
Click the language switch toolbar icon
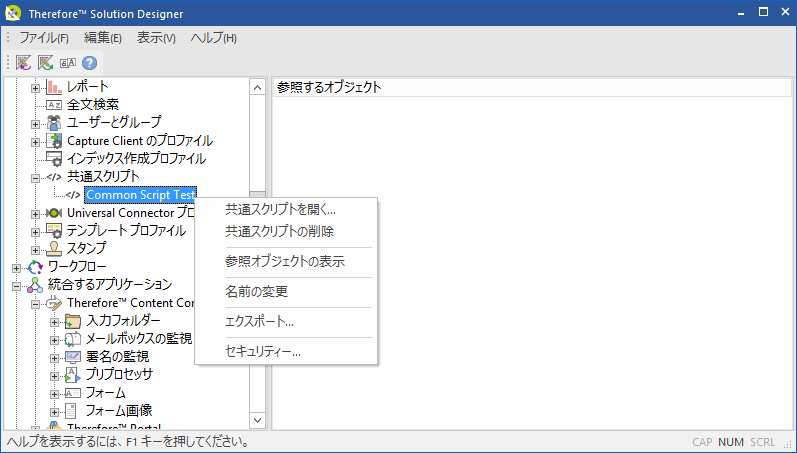click(x=68, y=63)
